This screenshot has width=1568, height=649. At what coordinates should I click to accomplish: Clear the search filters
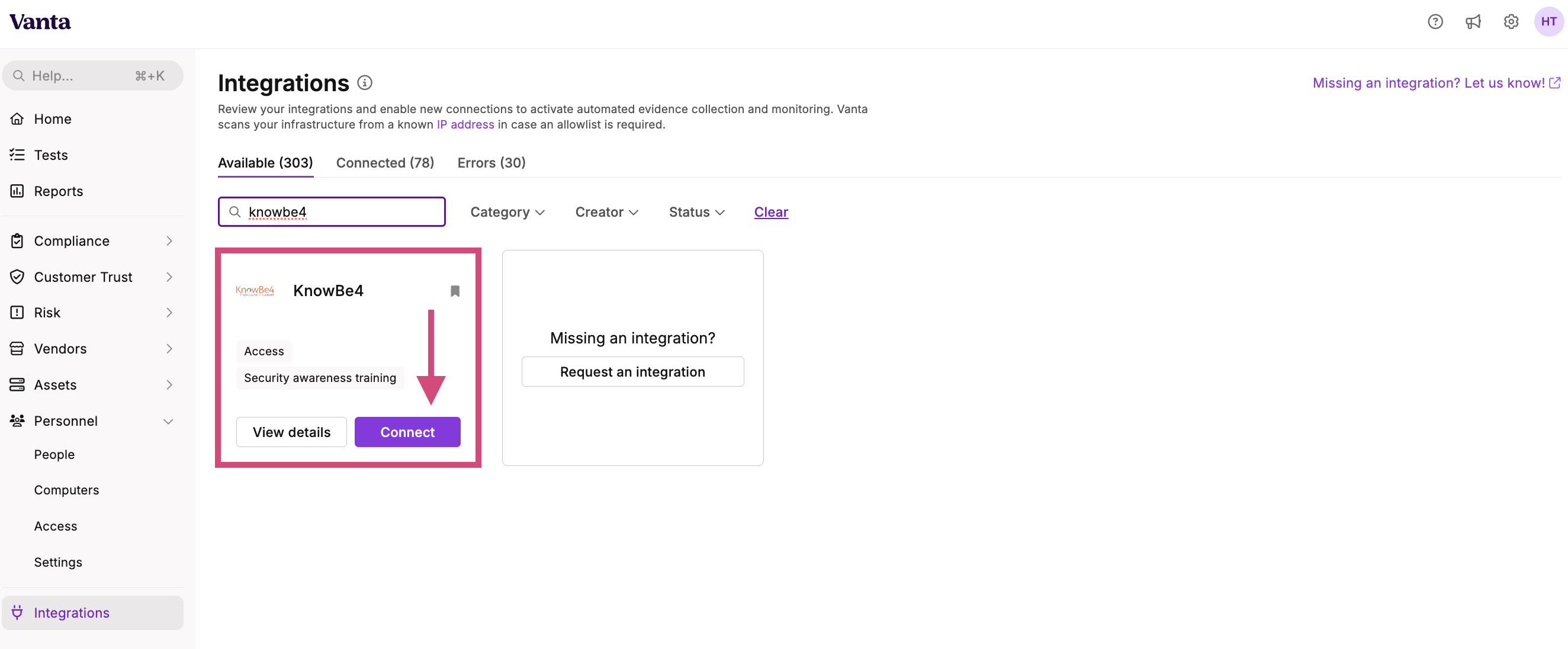coord(771,212)
